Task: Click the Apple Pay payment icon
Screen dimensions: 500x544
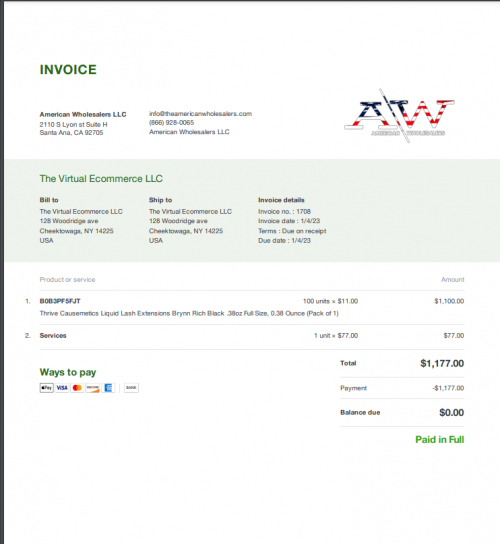Action: tap(46, 388)
